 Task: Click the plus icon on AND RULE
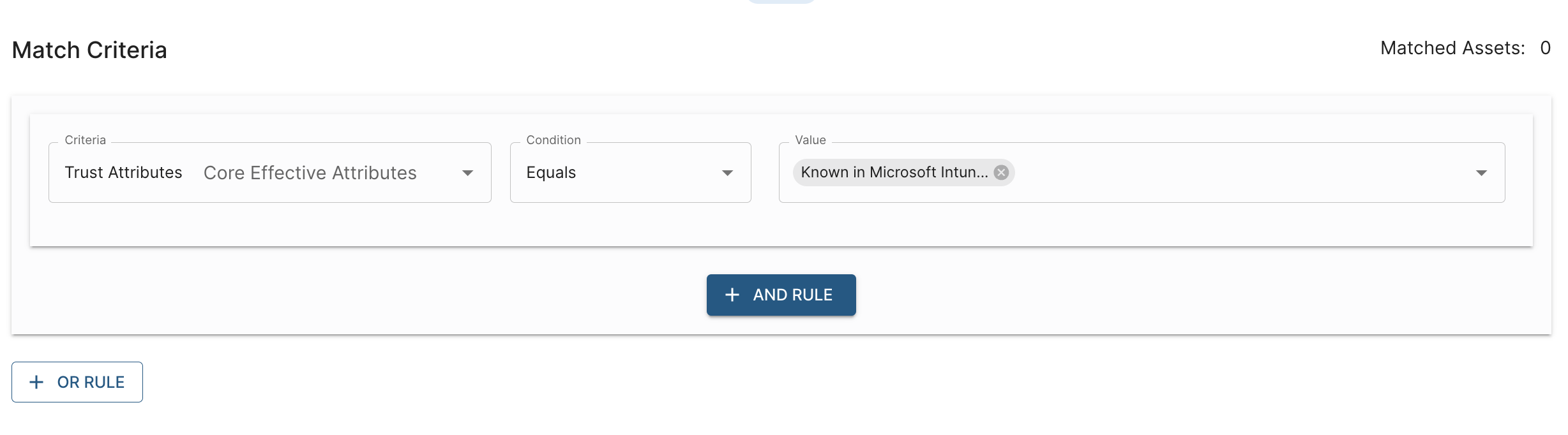pyautogui.click(x=732, y=295)
